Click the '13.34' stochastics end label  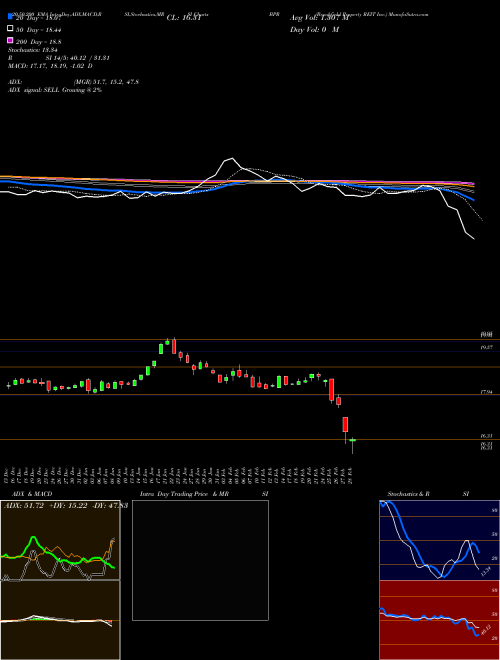pos(486,572)
